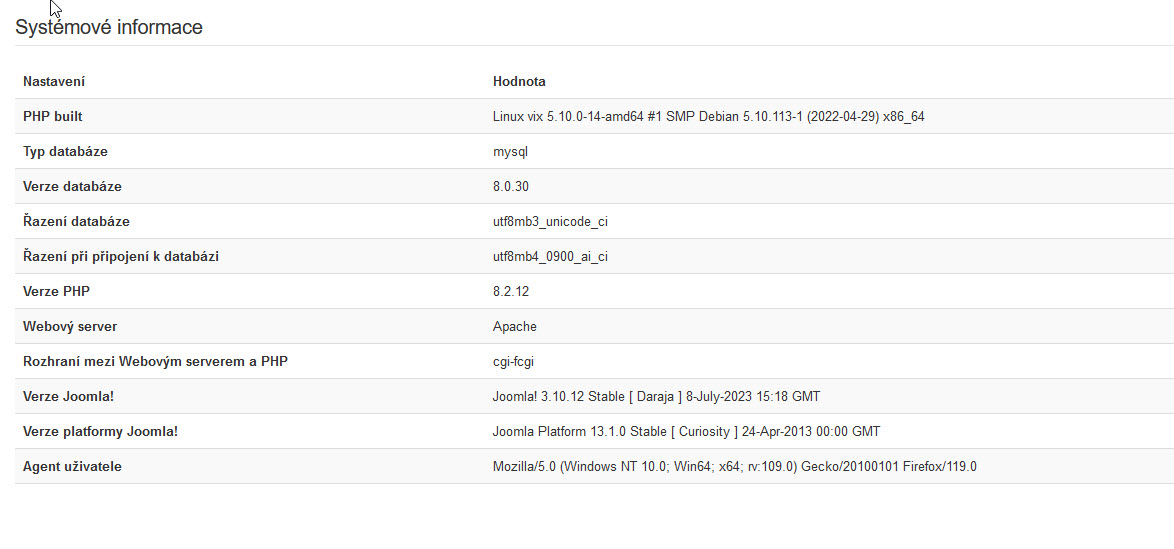Click the Mozilla/5.0 user agent string
Screen dimensions: 1174x549
(734, 467)
